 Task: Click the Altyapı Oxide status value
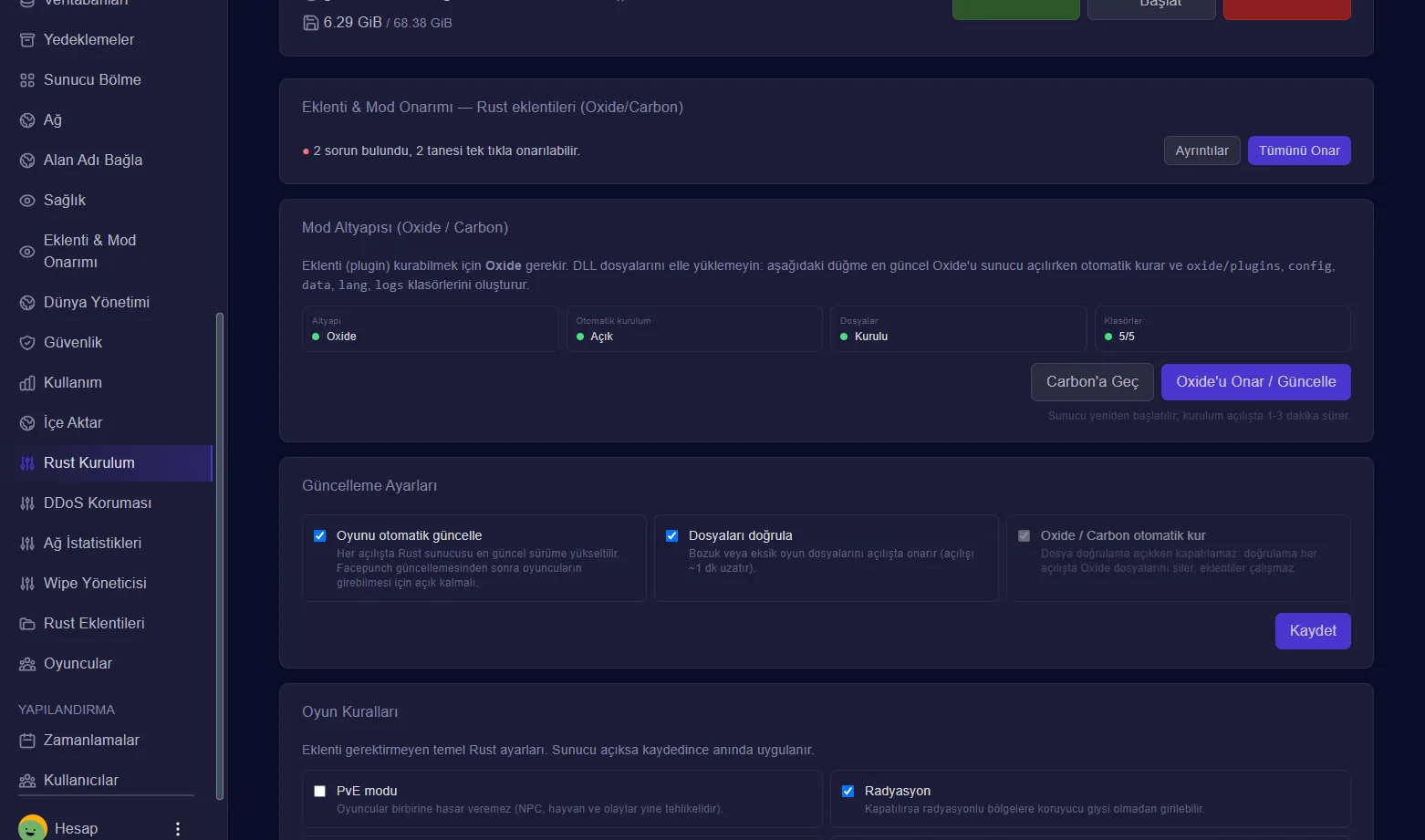click(341, 337)
